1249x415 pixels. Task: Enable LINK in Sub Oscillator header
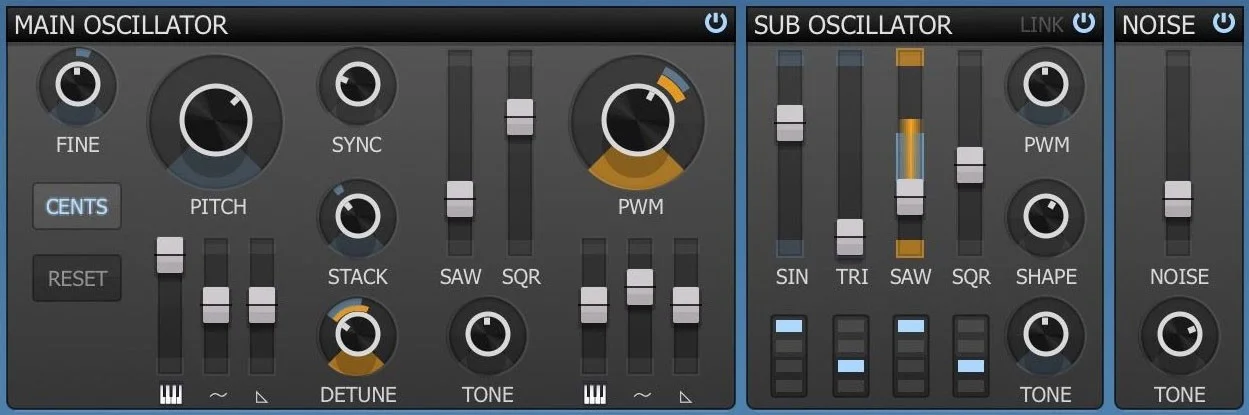pos(1041,24)
